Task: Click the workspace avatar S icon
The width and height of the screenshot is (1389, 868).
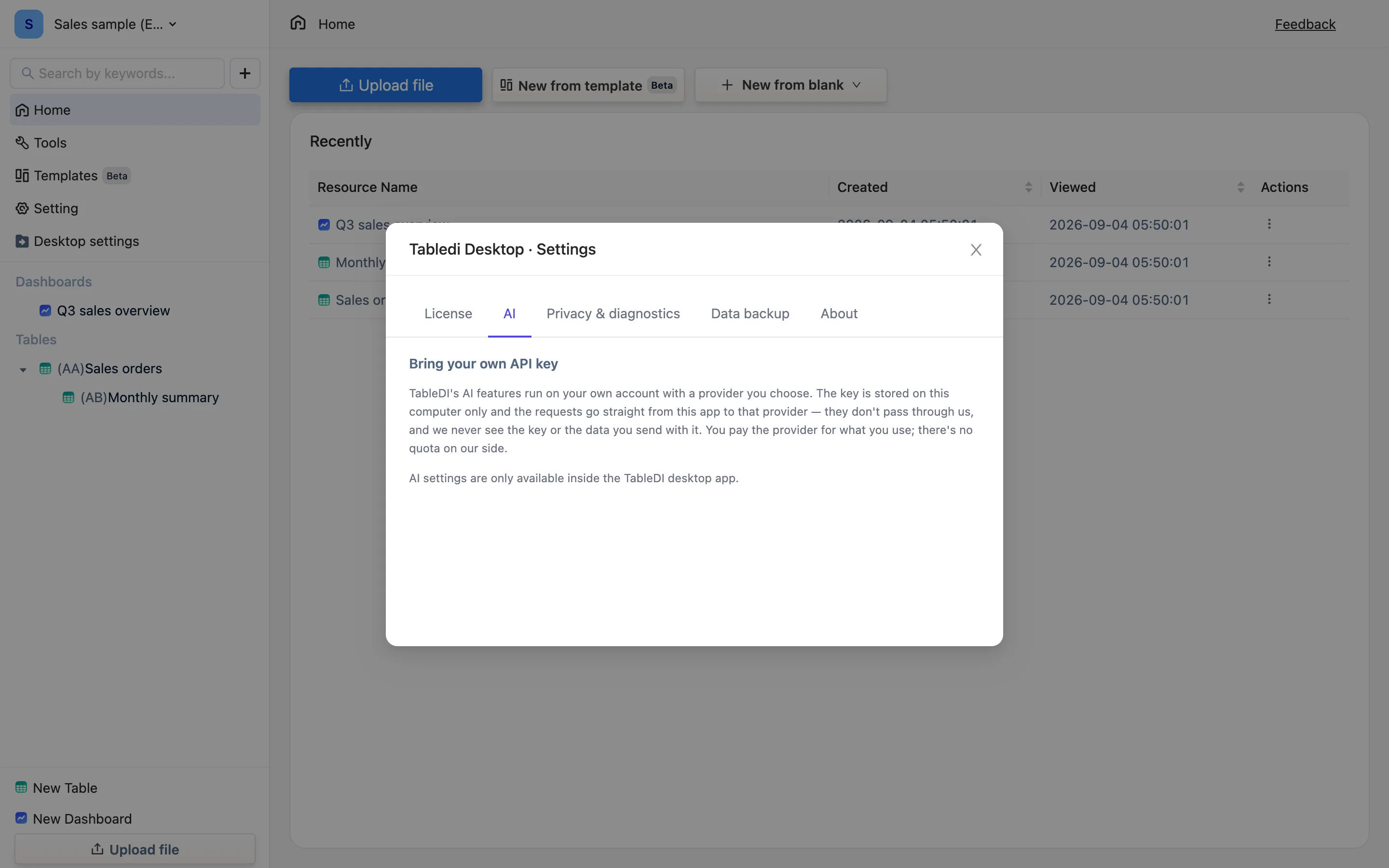Action: click(29, 24)
